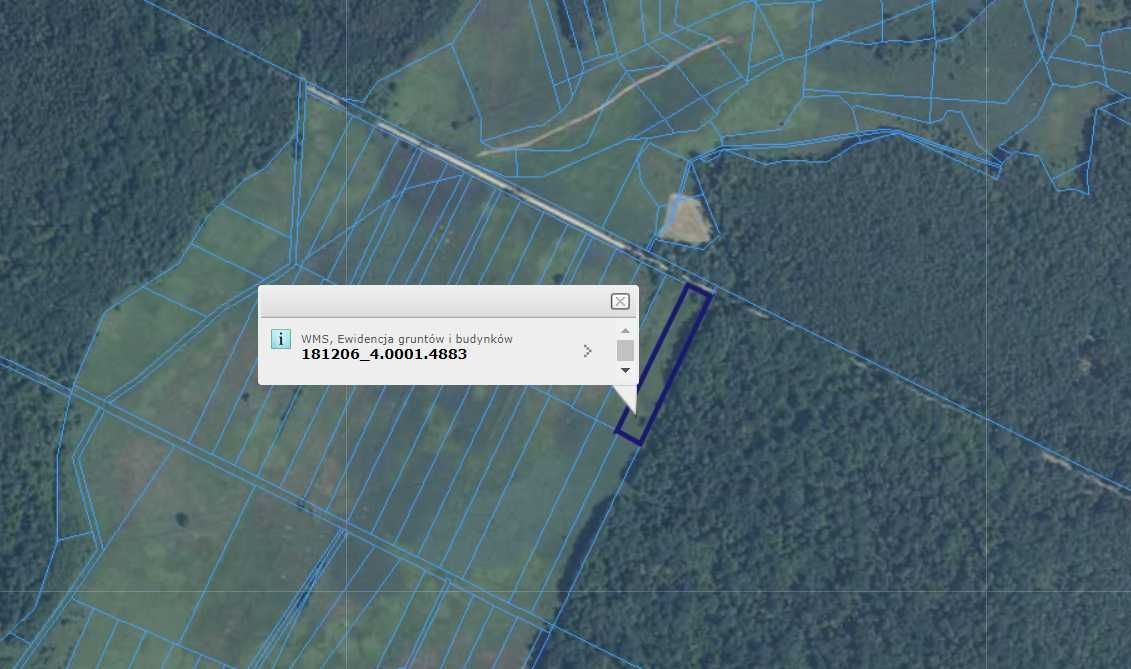Click the blue info icon in popup

(281, 338)
